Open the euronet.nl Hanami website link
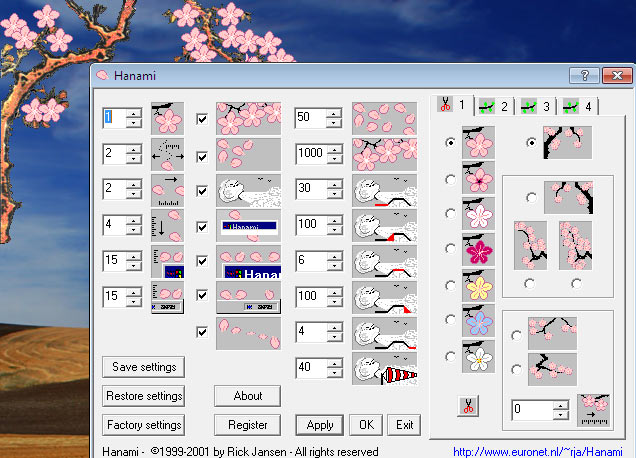The image size is (636, 458). coord(537,452)
